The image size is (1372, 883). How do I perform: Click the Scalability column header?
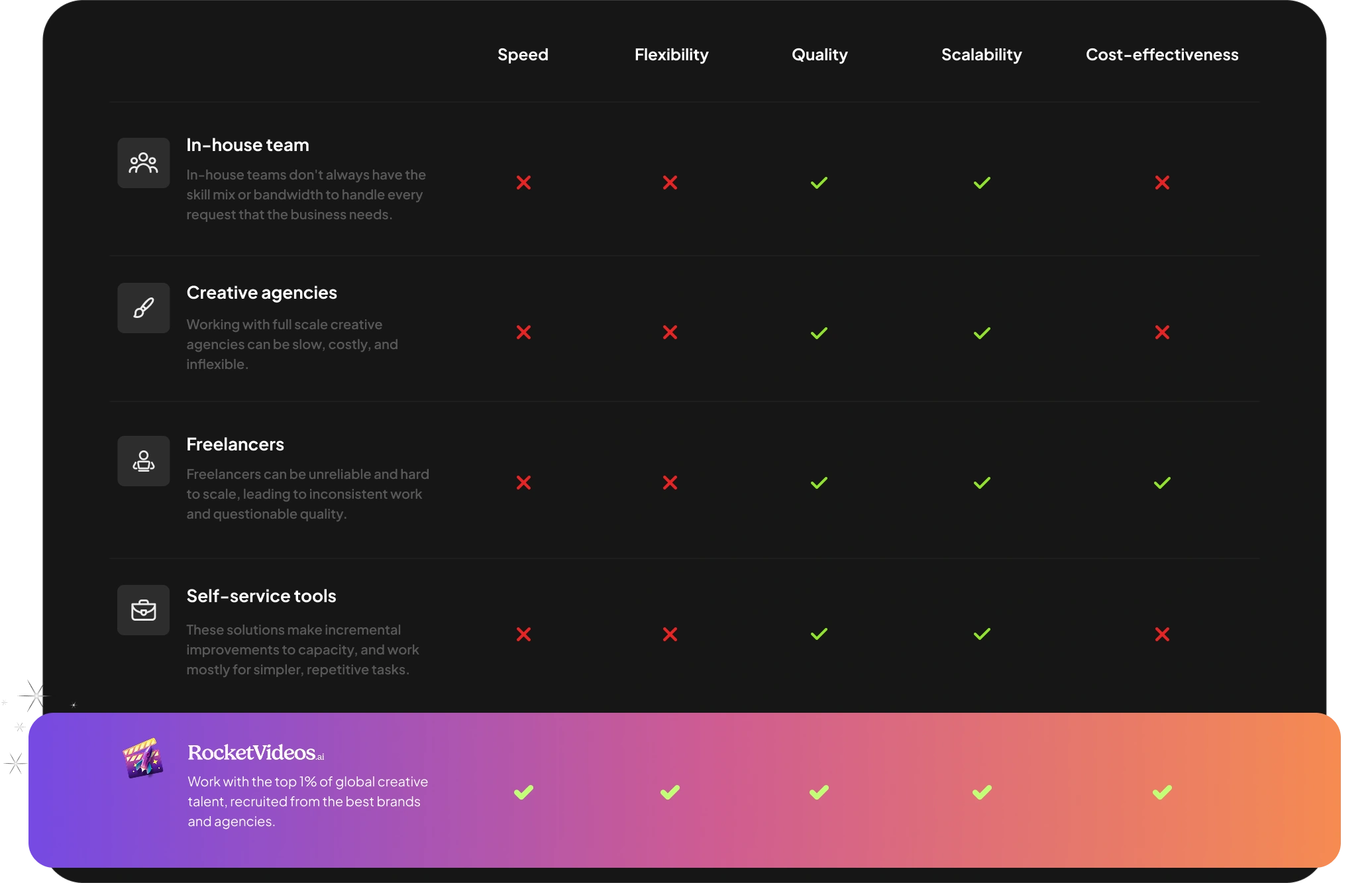[981, 54]
